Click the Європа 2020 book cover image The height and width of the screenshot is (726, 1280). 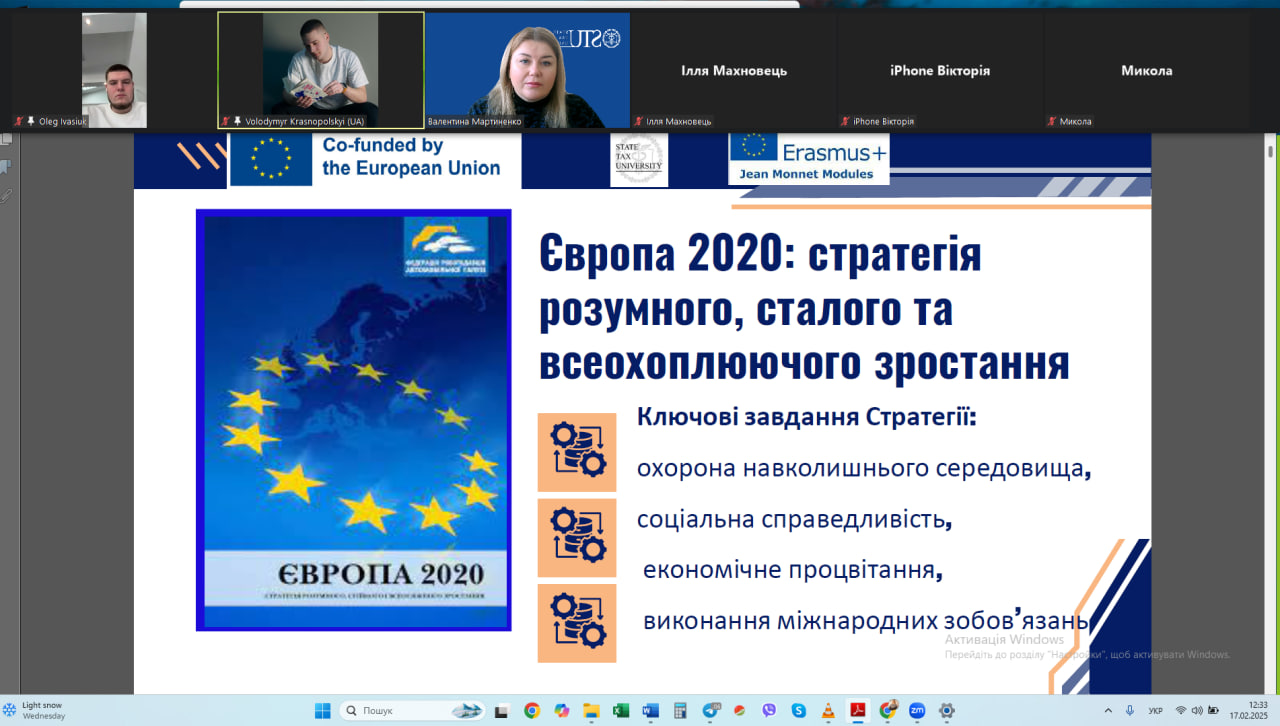[353, 420]
